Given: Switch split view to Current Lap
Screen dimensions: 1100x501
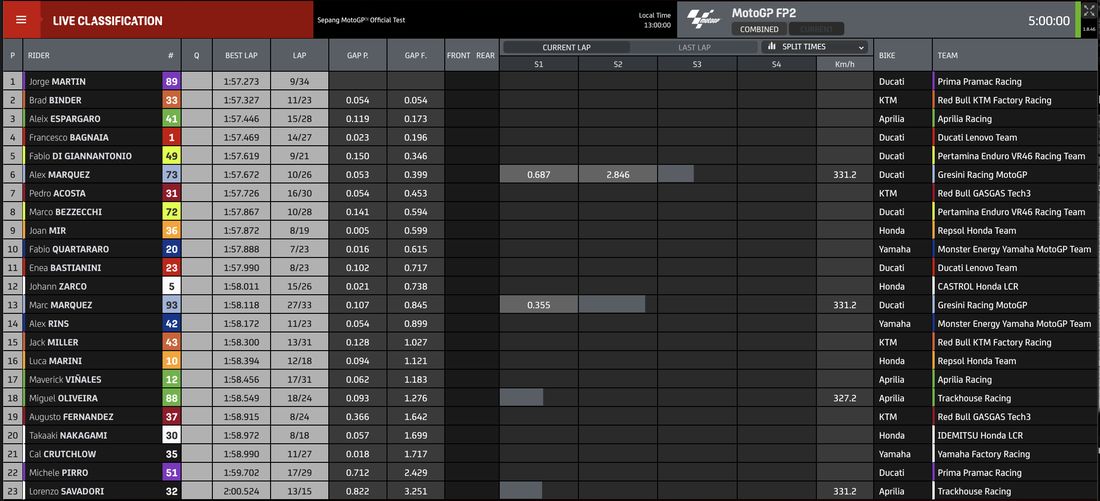Looking at the screenshot, I should [567, 48].
